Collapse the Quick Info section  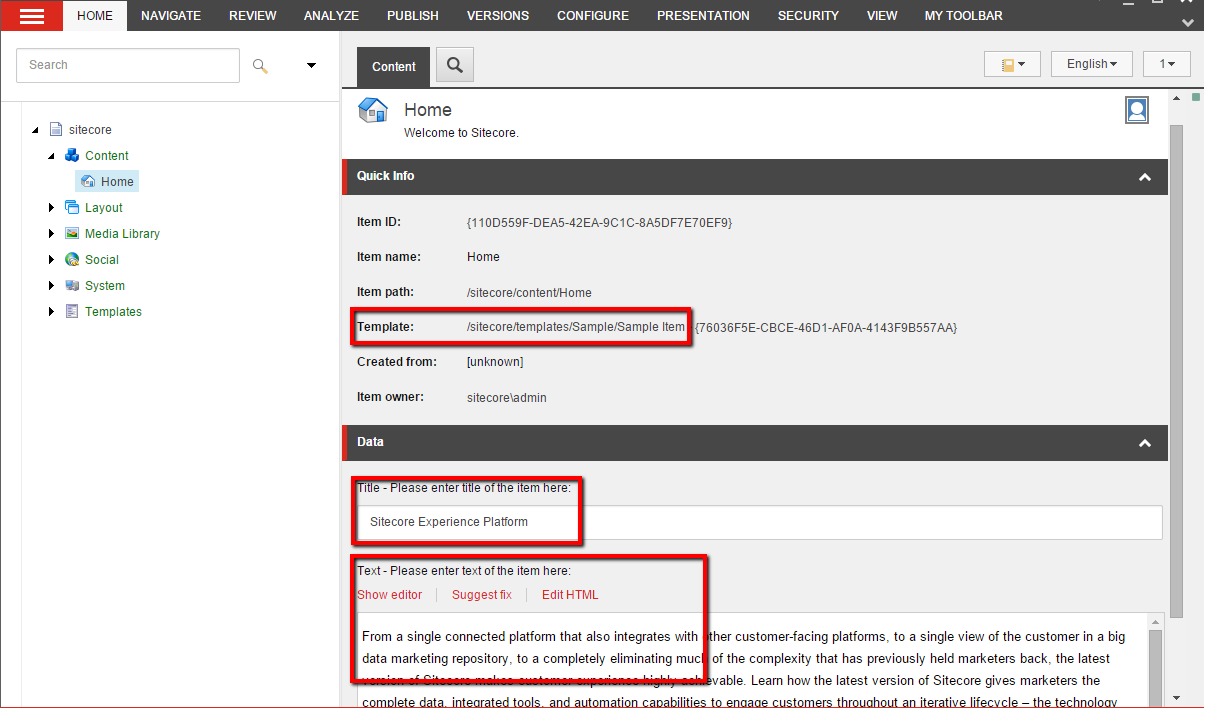point(1144,177)
